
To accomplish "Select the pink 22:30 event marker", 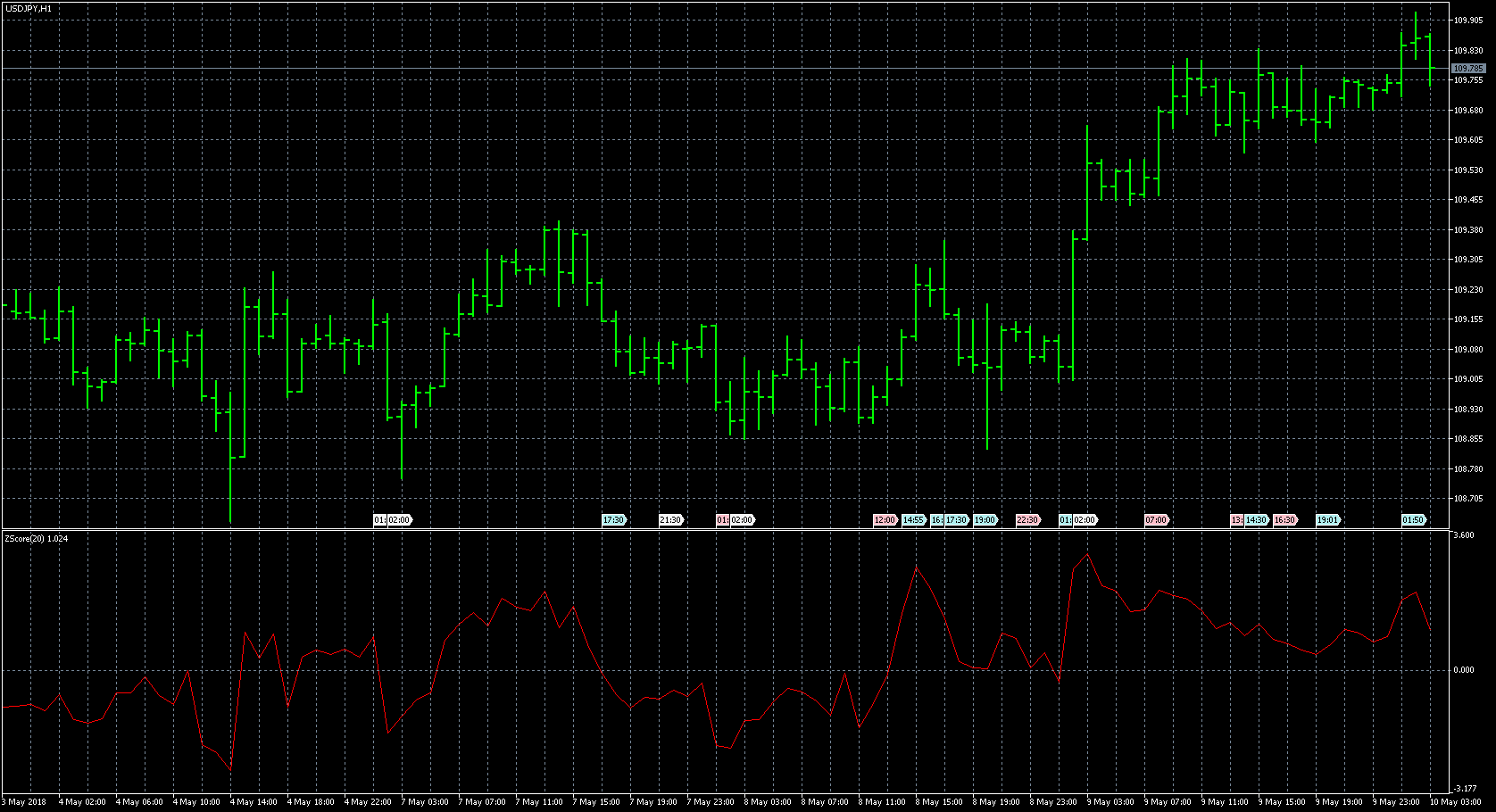I will coord(1027,520).
